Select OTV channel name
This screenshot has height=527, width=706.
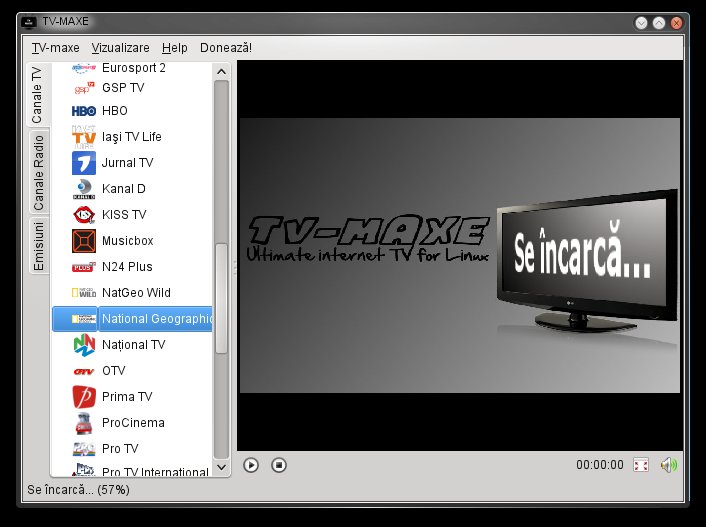tap(113, 371)
